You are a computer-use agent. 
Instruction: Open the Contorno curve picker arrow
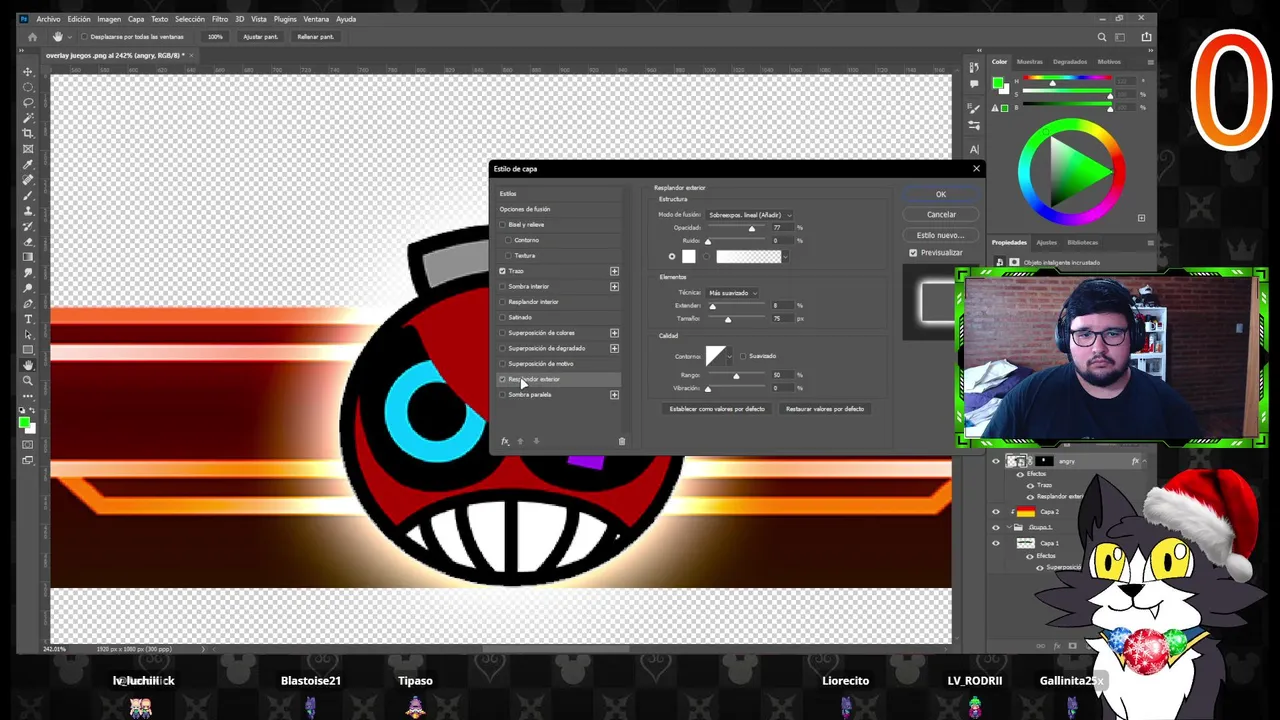tap(730, 356)
